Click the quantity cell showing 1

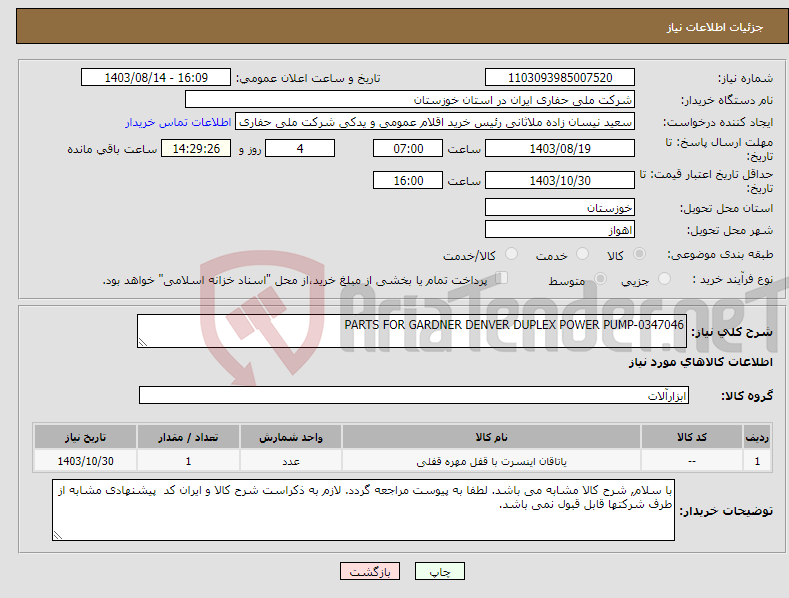pos(188,461)
